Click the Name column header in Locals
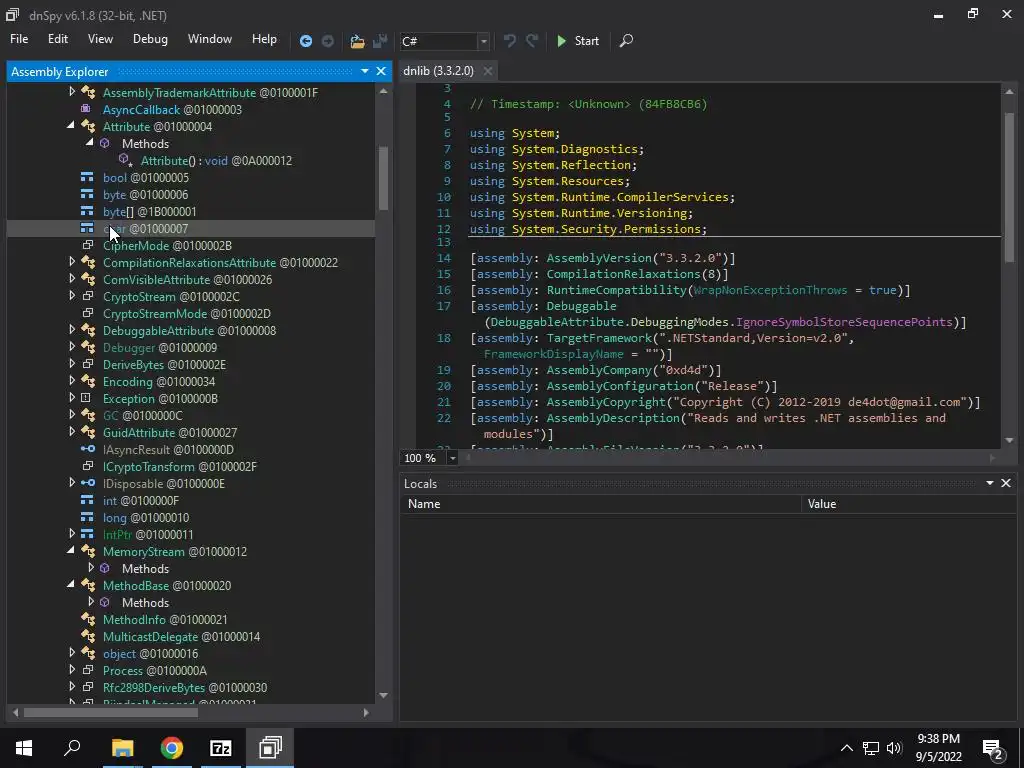This screenshot has width=1024, height=768. pos(600,504)
